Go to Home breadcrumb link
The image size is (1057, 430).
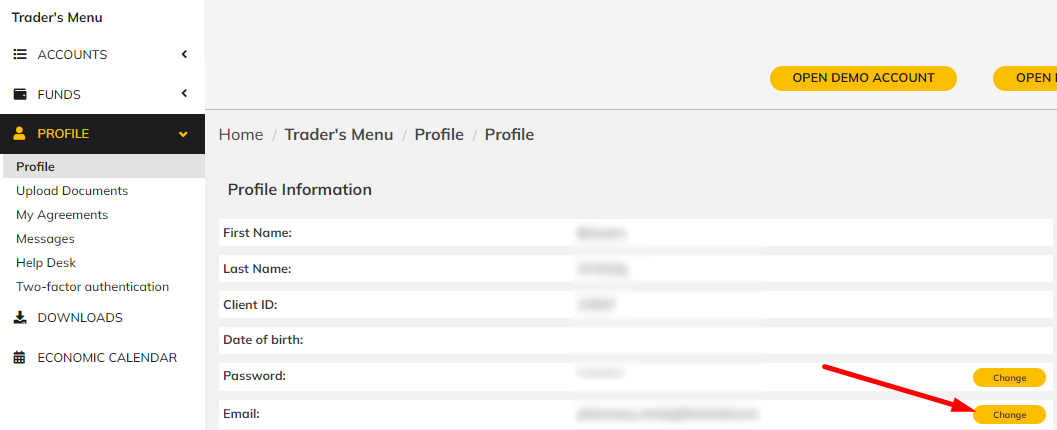pyautogui.click(x=241, y=135)
